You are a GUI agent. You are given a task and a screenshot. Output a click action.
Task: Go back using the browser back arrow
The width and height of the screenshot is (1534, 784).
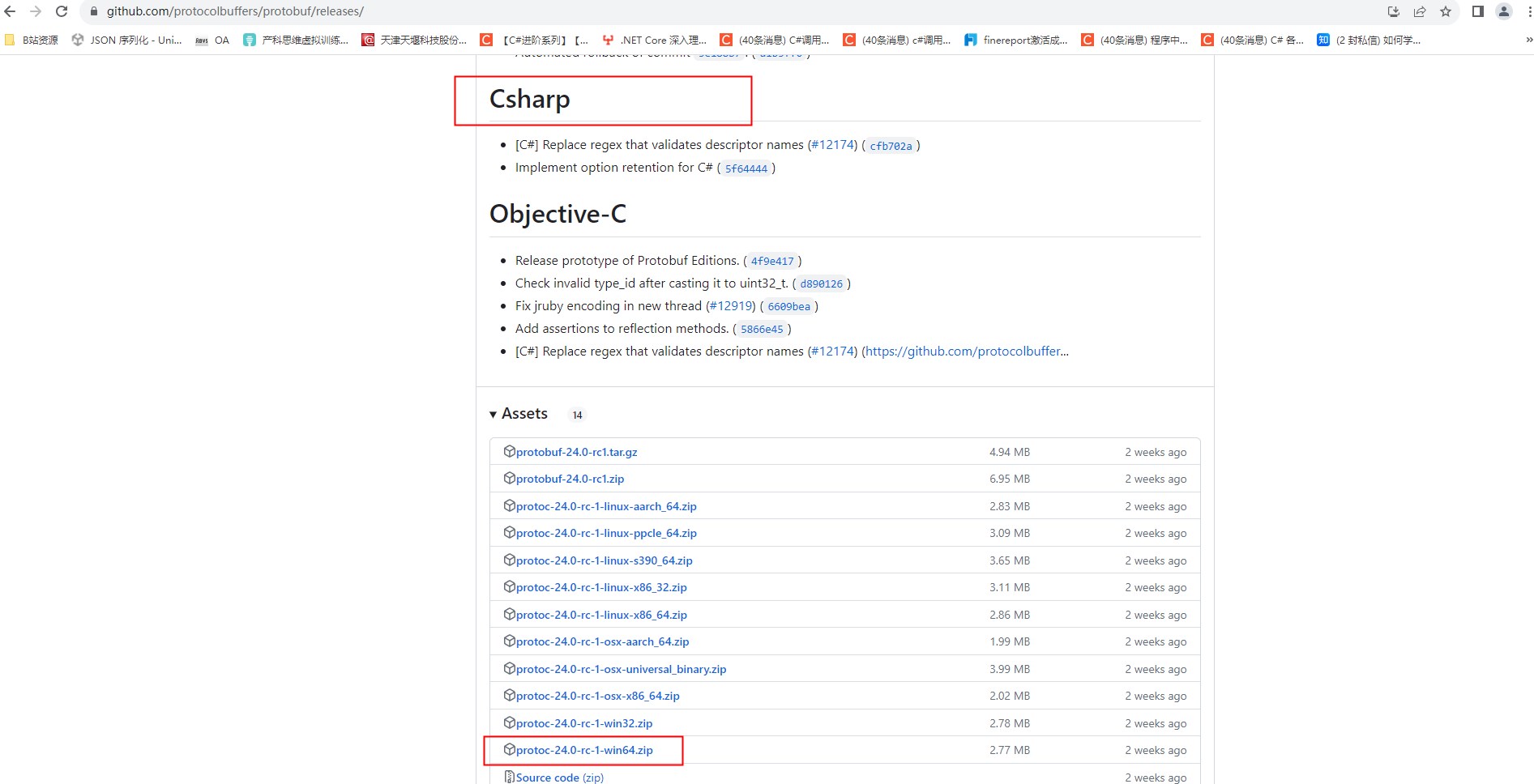[11, 11]
